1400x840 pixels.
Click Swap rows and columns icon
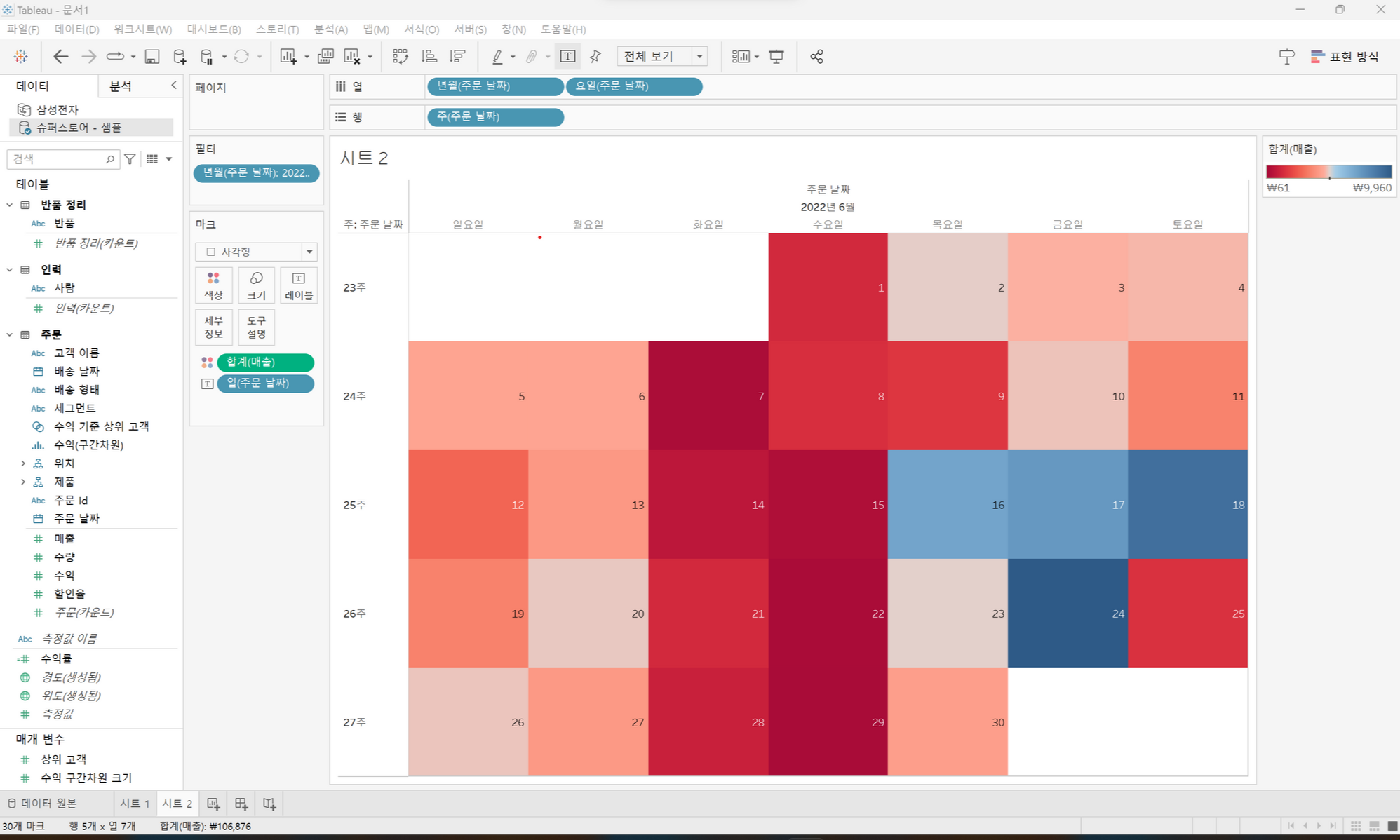(x=400, y=57)
